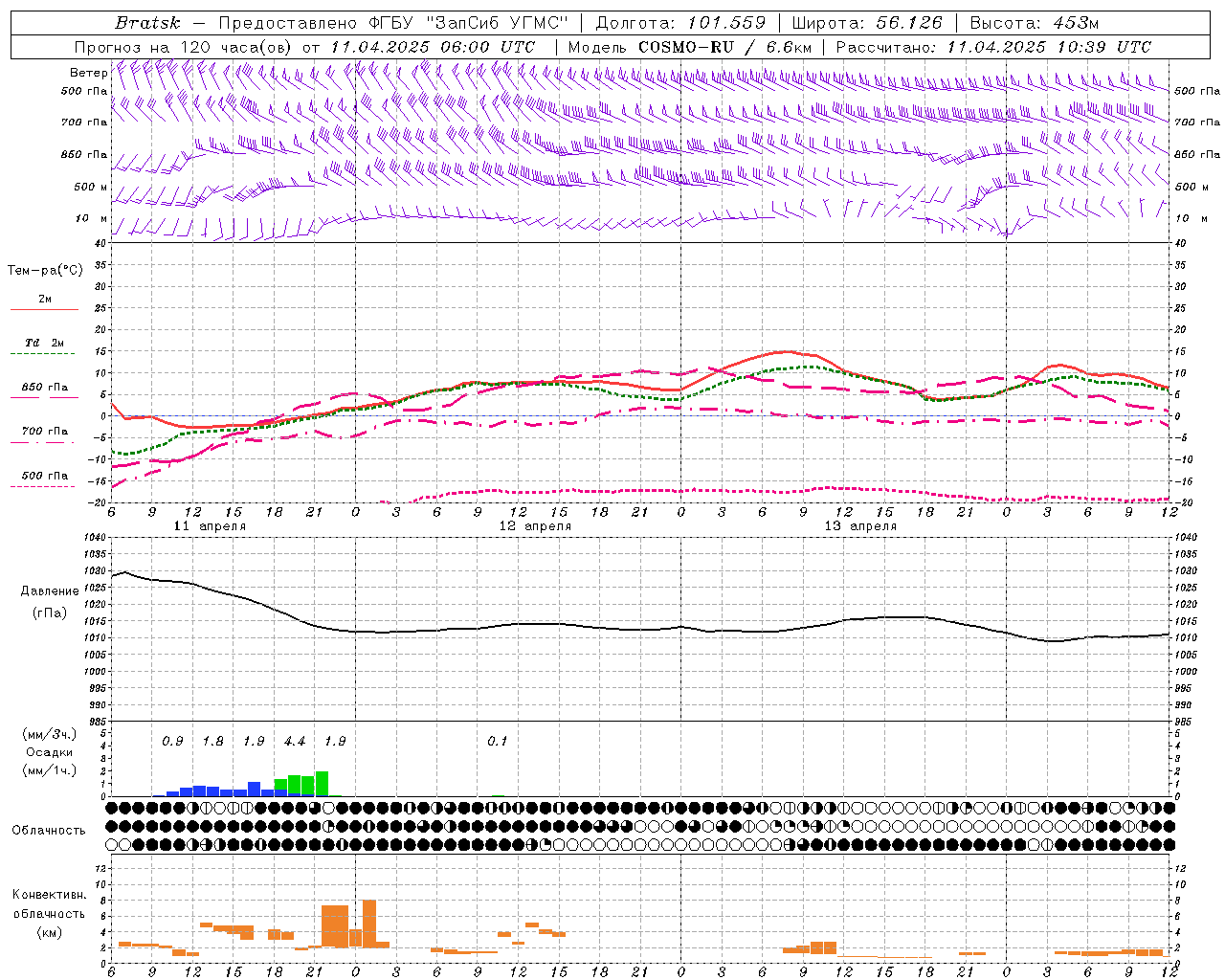1225x980 pixels.
Task: Click the green dashed Td legend line
Action: [x=44, y=353]
